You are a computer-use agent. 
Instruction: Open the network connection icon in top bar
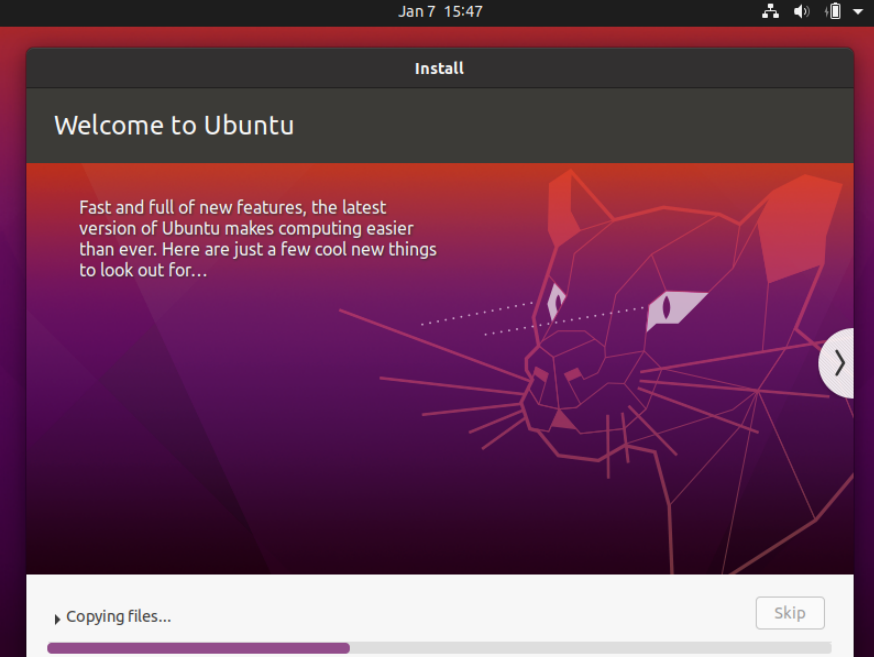tap(770, 11)
